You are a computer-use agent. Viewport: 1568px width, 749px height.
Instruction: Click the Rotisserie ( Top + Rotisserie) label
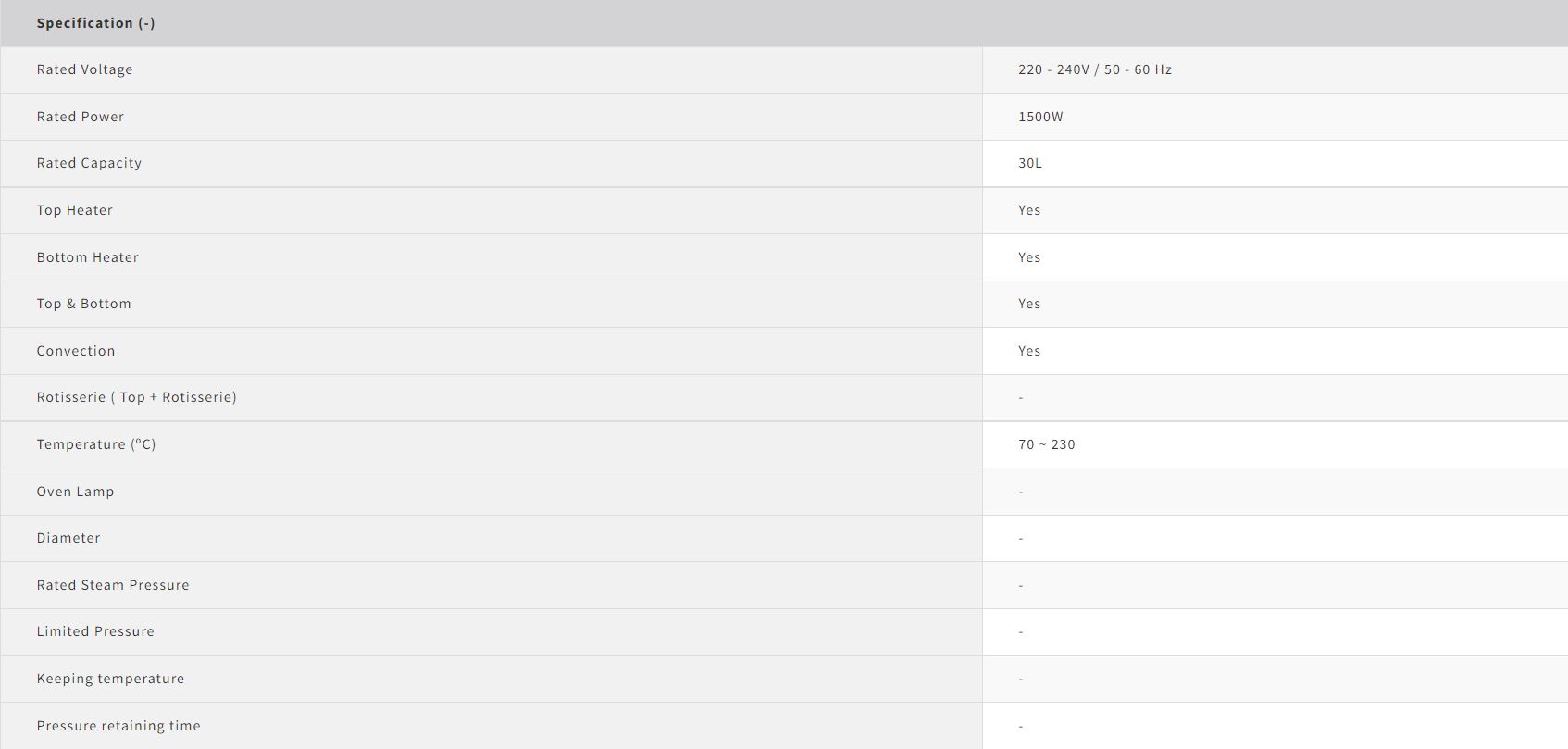(x=136, y=397)
